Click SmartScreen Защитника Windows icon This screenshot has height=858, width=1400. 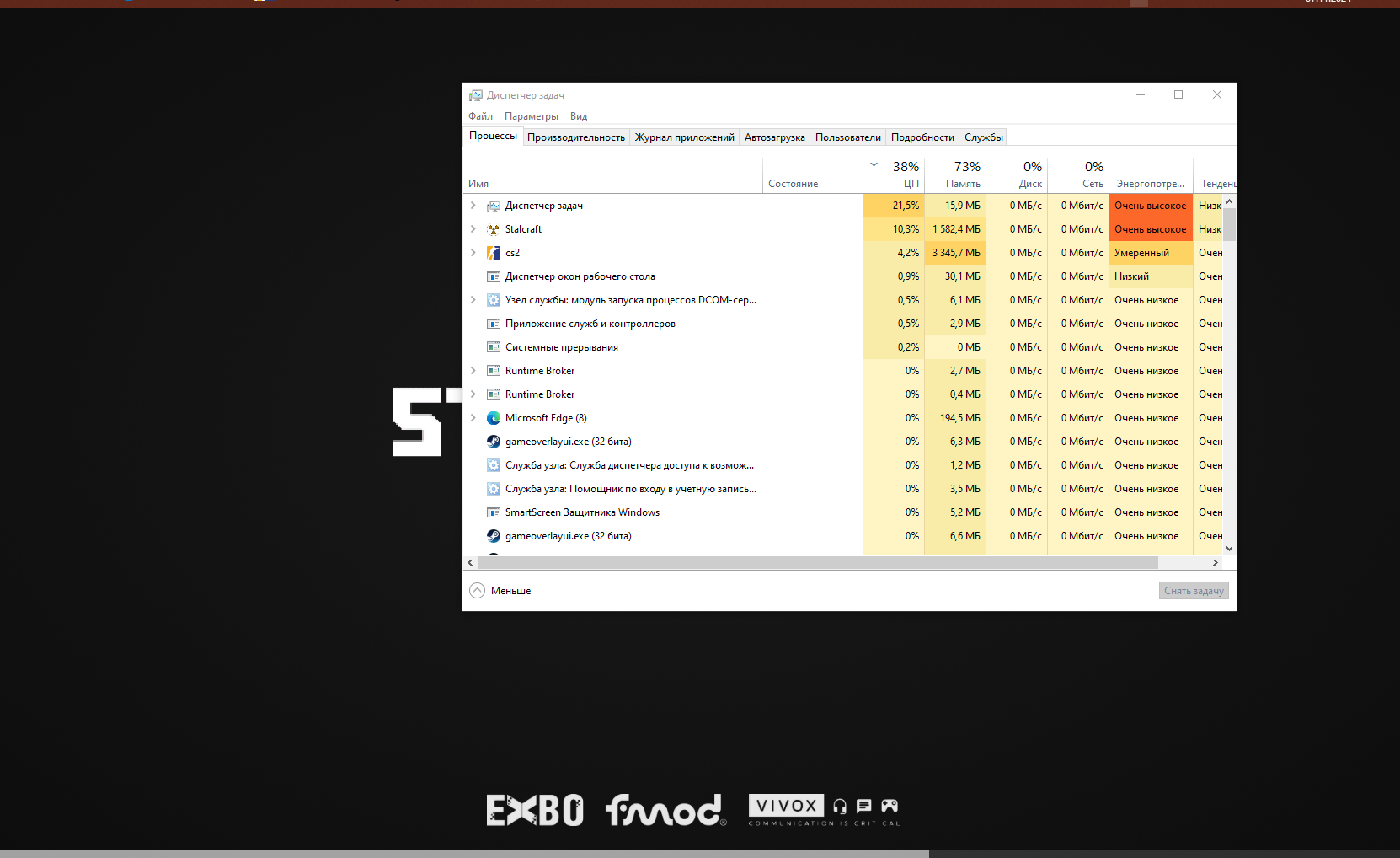pyautogui.click(x=494, y=512)
